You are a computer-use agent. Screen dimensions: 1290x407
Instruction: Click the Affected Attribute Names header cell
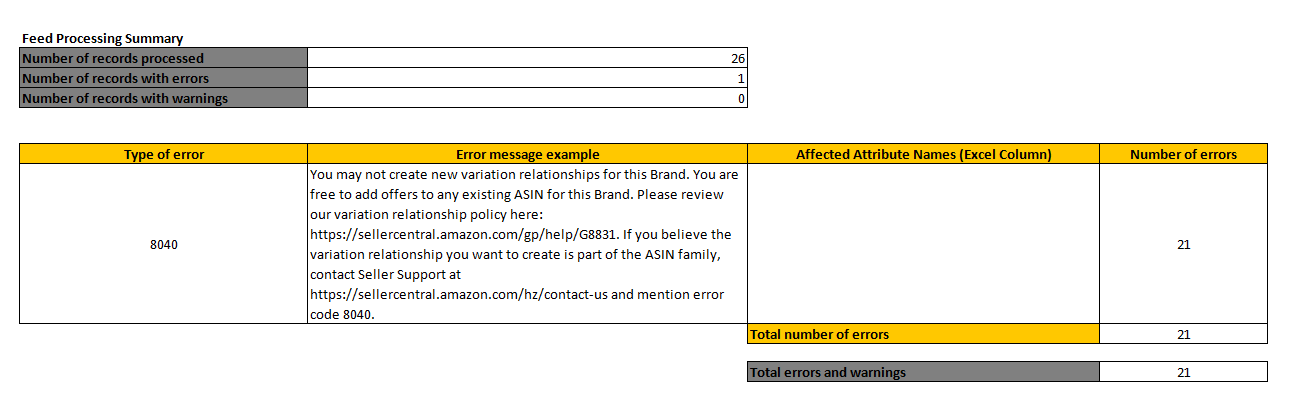pyautogui.click(x=923, y=154)
